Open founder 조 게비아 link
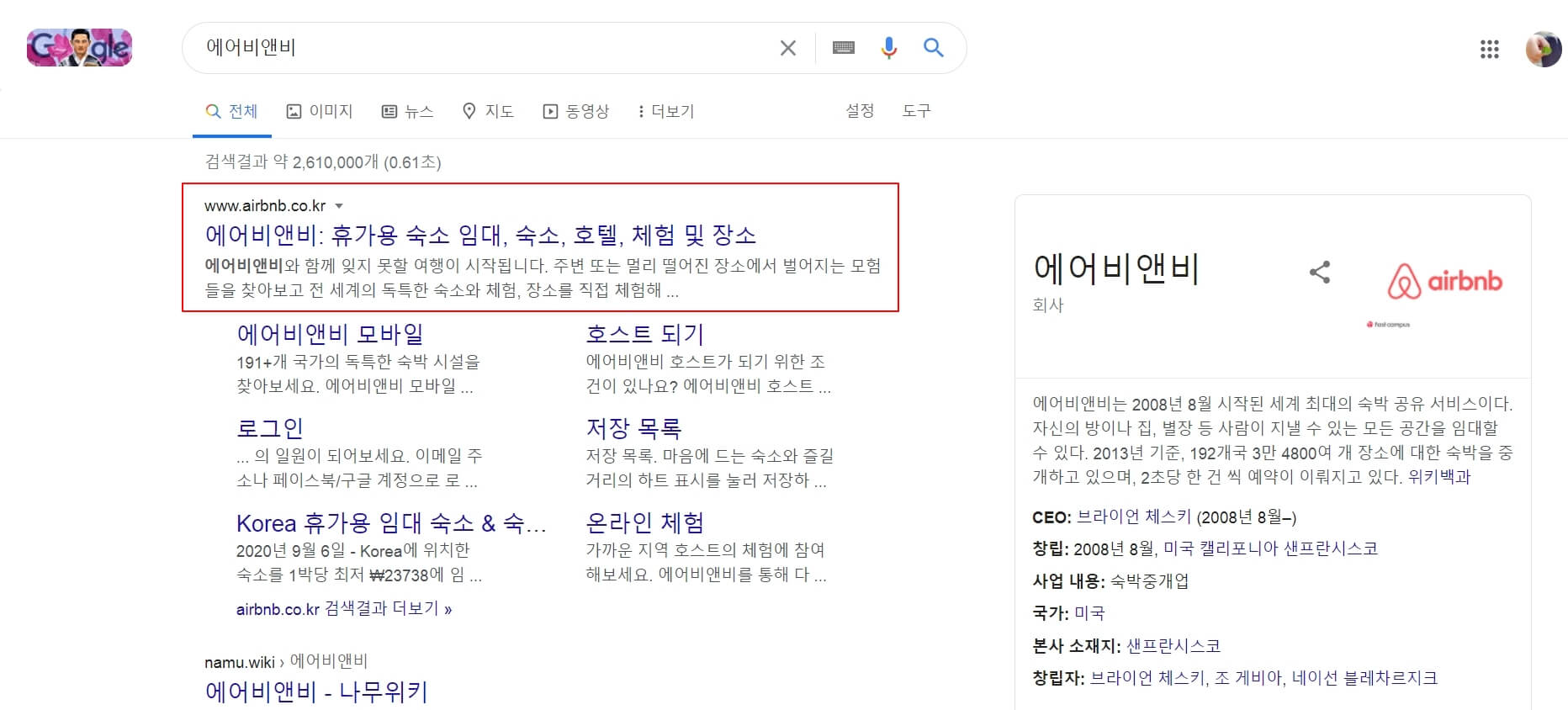 click(x=1248, y=678)
